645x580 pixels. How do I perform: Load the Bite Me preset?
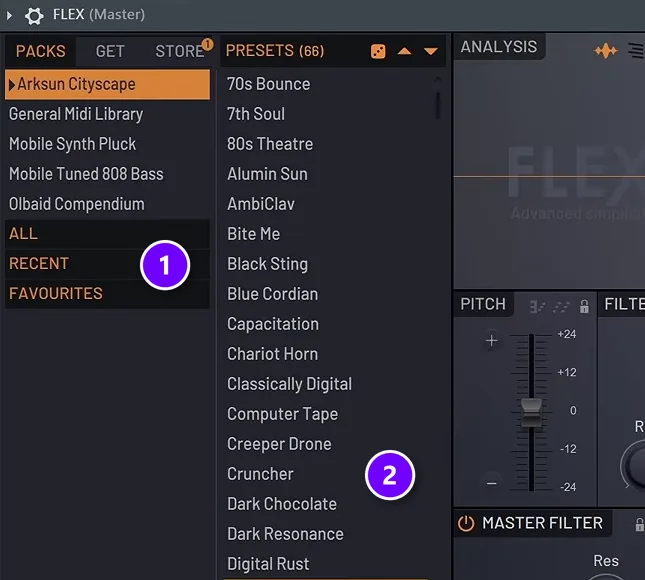[x=253, y=234]
